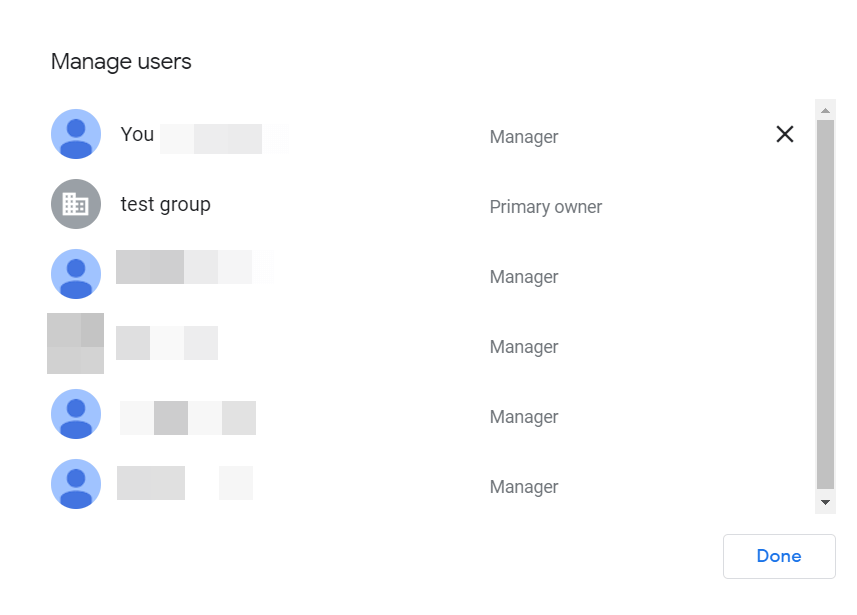Viewport: 857px width, 615px height.
Task: Click the Done button
Action: 779,556
